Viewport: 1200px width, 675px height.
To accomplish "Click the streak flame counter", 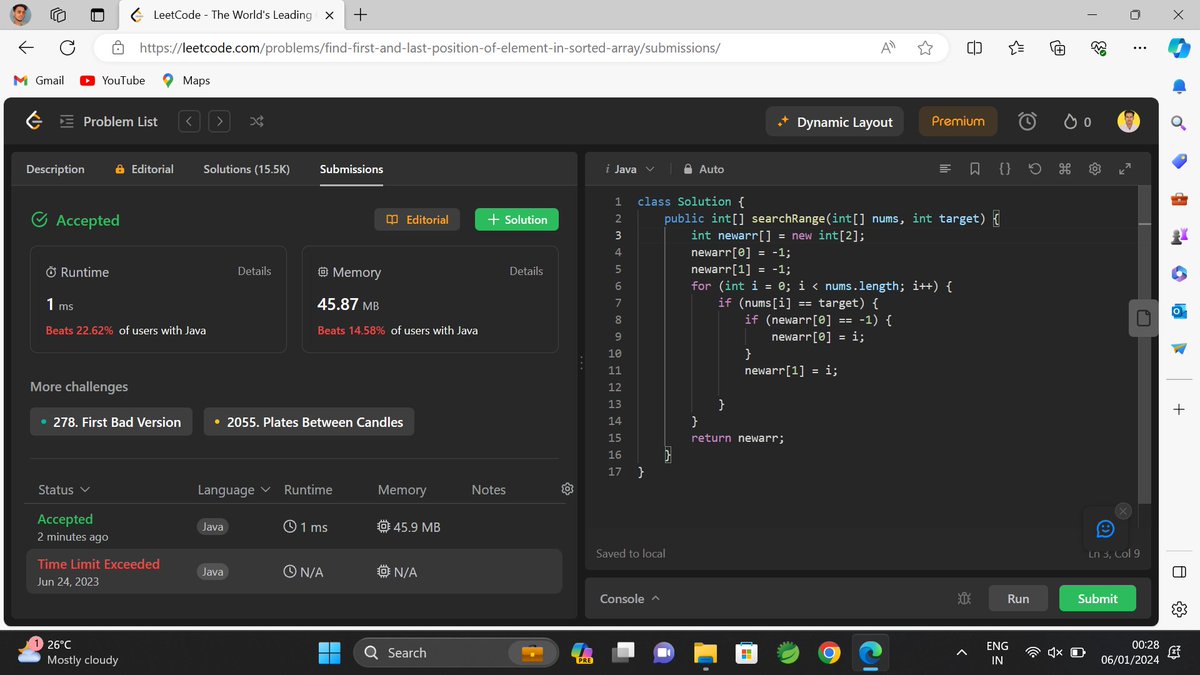I will tap(1077, 121).
